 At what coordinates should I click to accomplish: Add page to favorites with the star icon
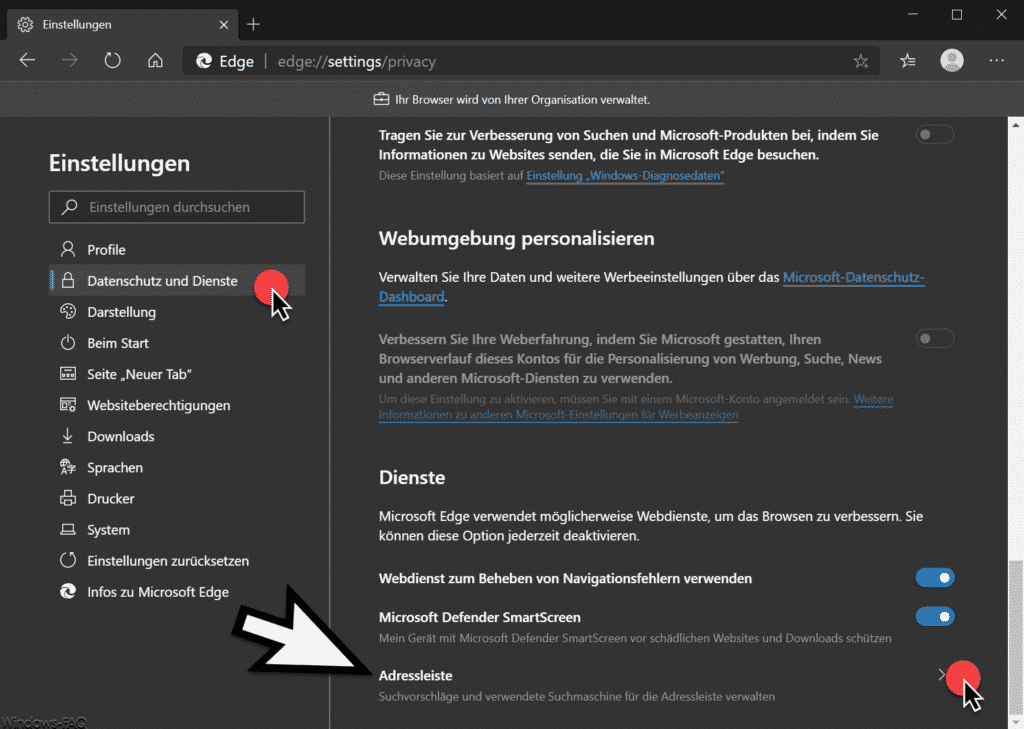[861, 61]
